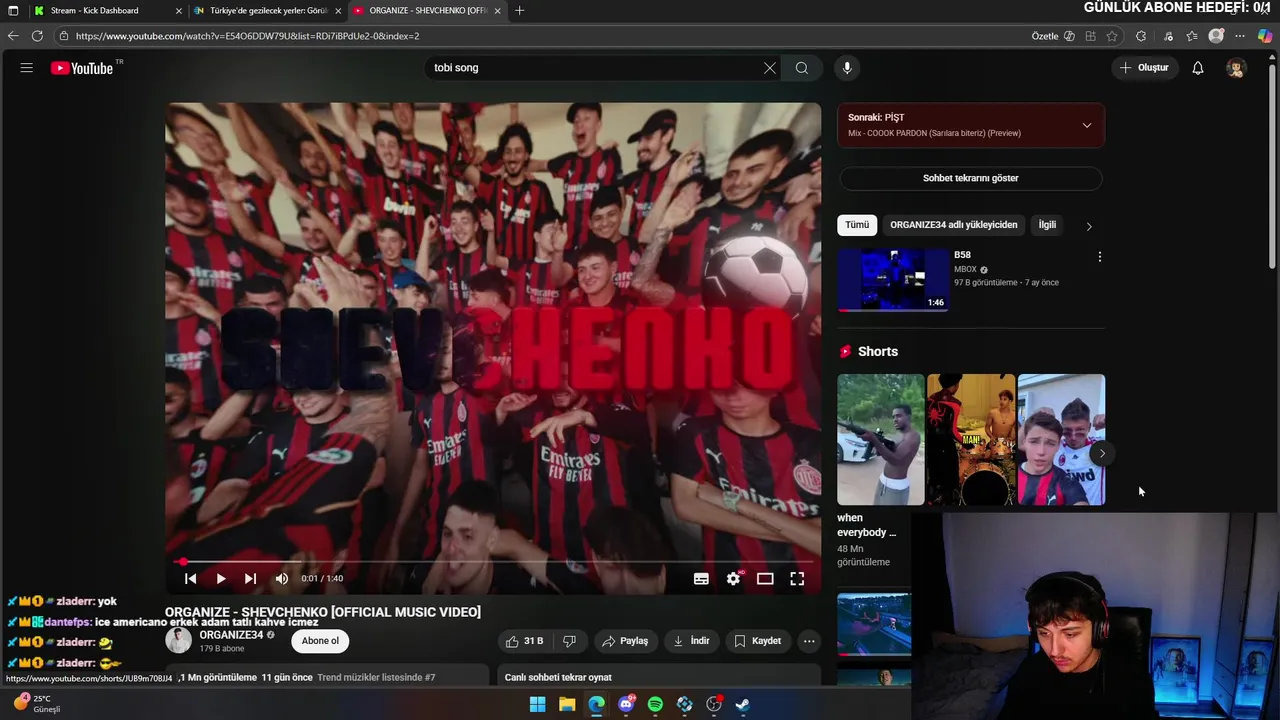This screenshot has height=720, width=1280.
Task: Enter full screen mode
Action: [x=797, y=578]
